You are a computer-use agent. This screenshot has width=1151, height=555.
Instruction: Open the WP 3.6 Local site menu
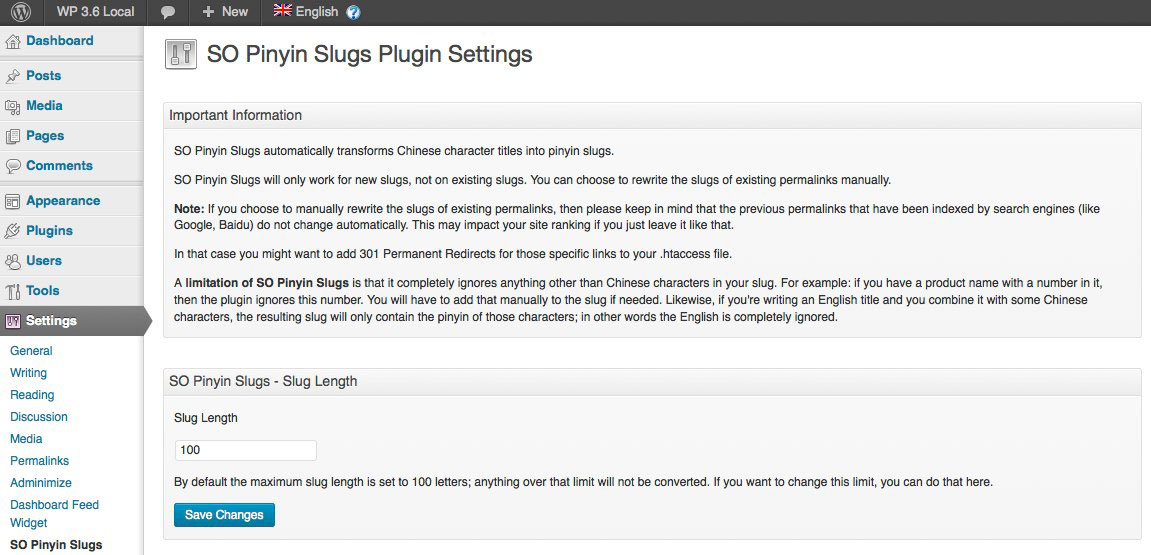tap(96, 12)
